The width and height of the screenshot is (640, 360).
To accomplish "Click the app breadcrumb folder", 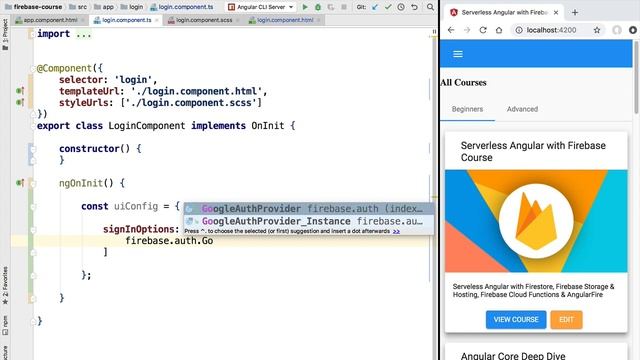I will [104, 7].
